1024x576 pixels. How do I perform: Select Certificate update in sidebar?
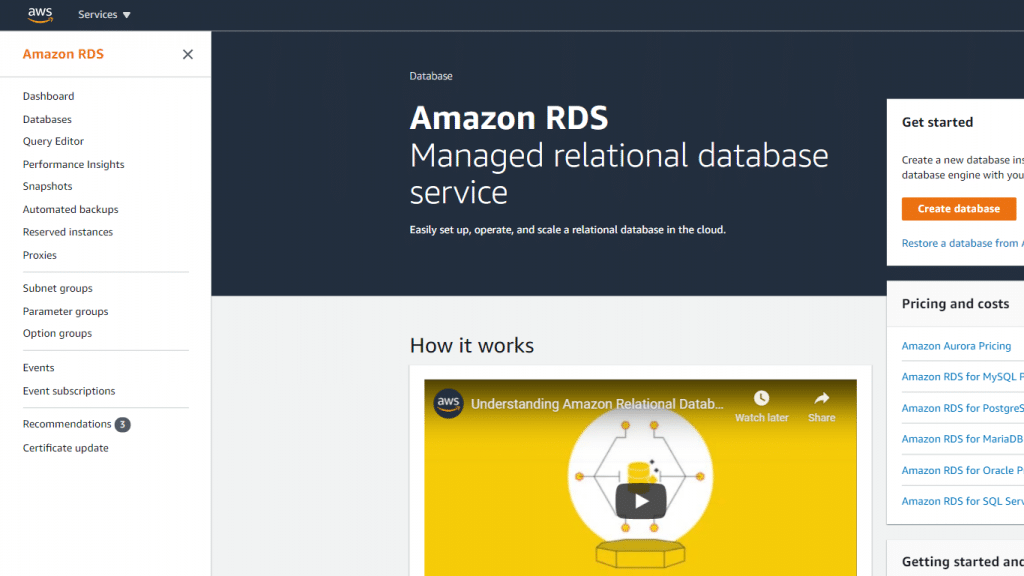65,448
